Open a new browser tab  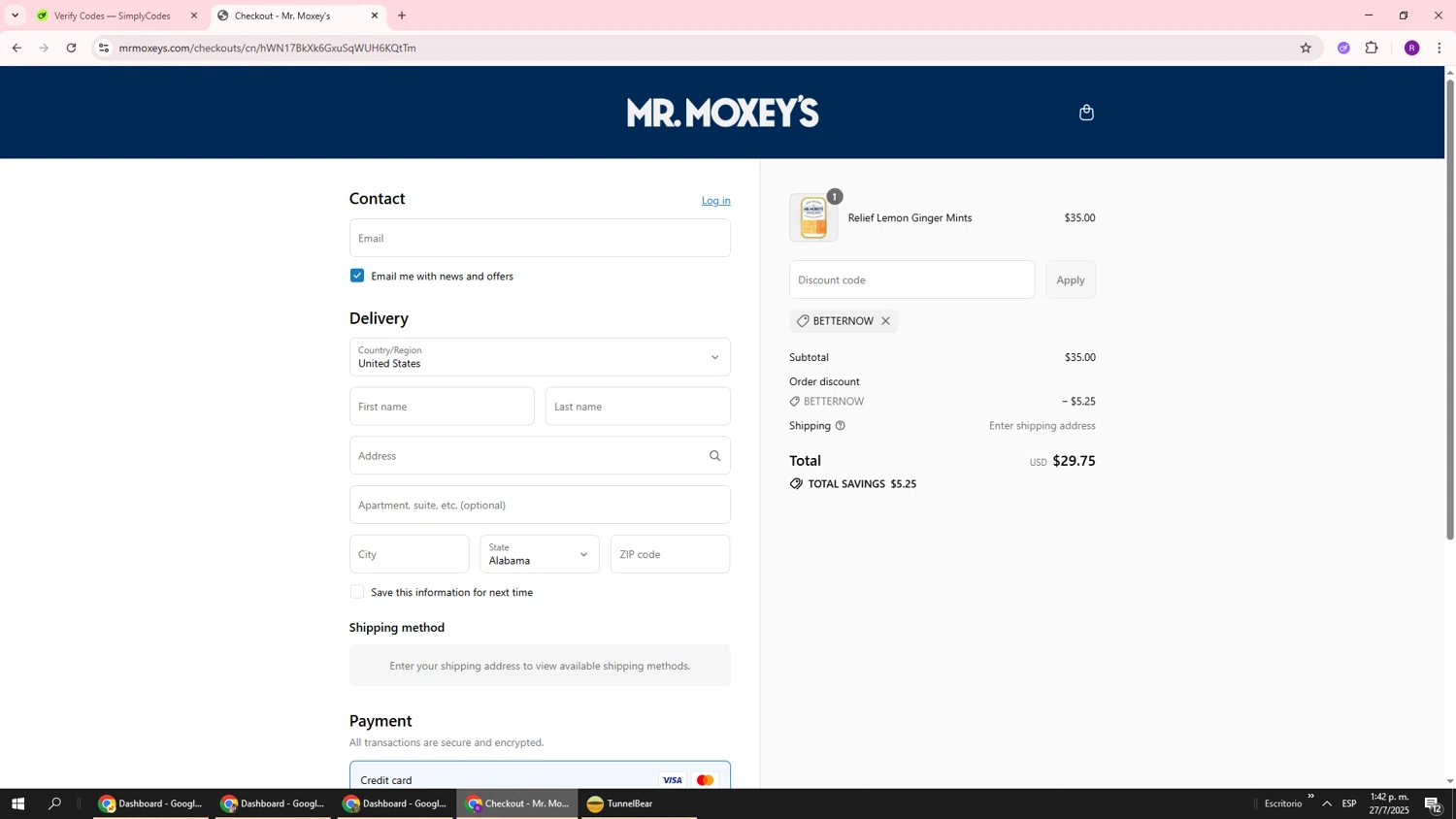[x=402, y=16]
